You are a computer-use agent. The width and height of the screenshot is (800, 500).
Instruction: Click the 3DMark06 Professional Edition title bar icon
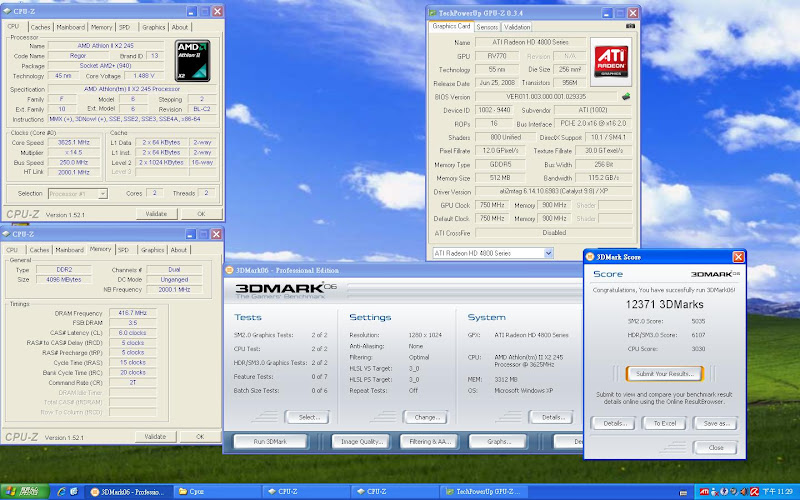(x=229, y=270)
